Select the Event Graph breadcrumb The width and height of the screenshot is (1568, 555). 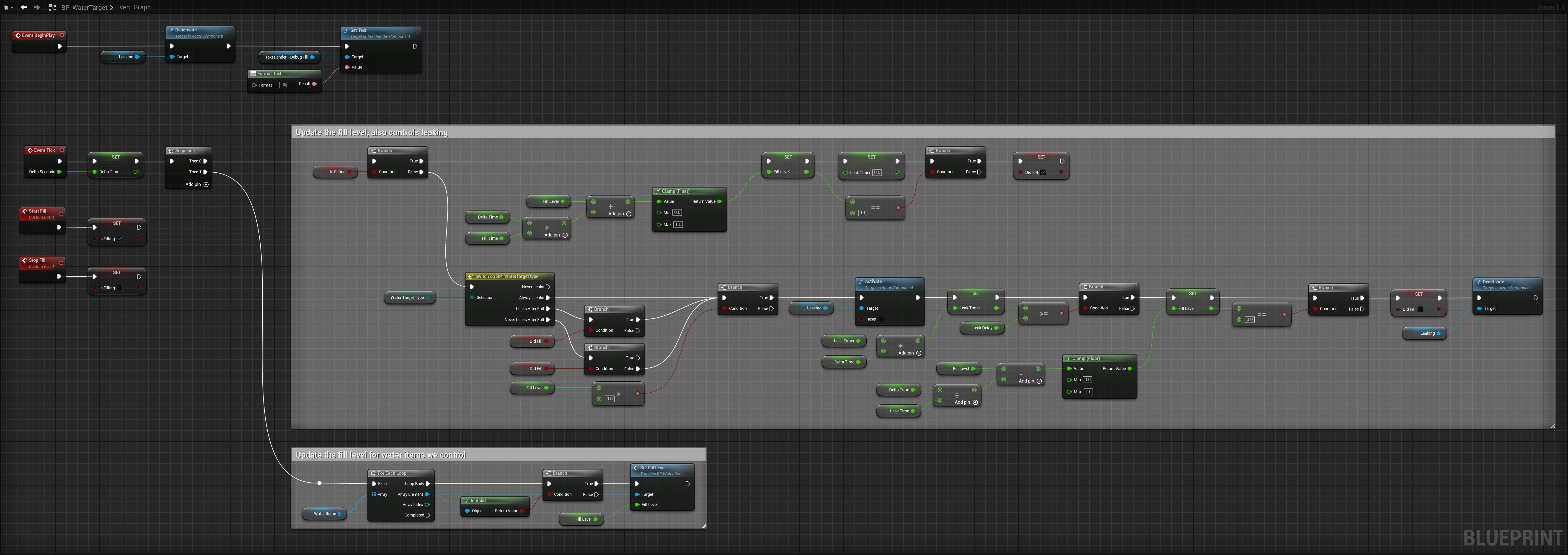pos(133,7)
